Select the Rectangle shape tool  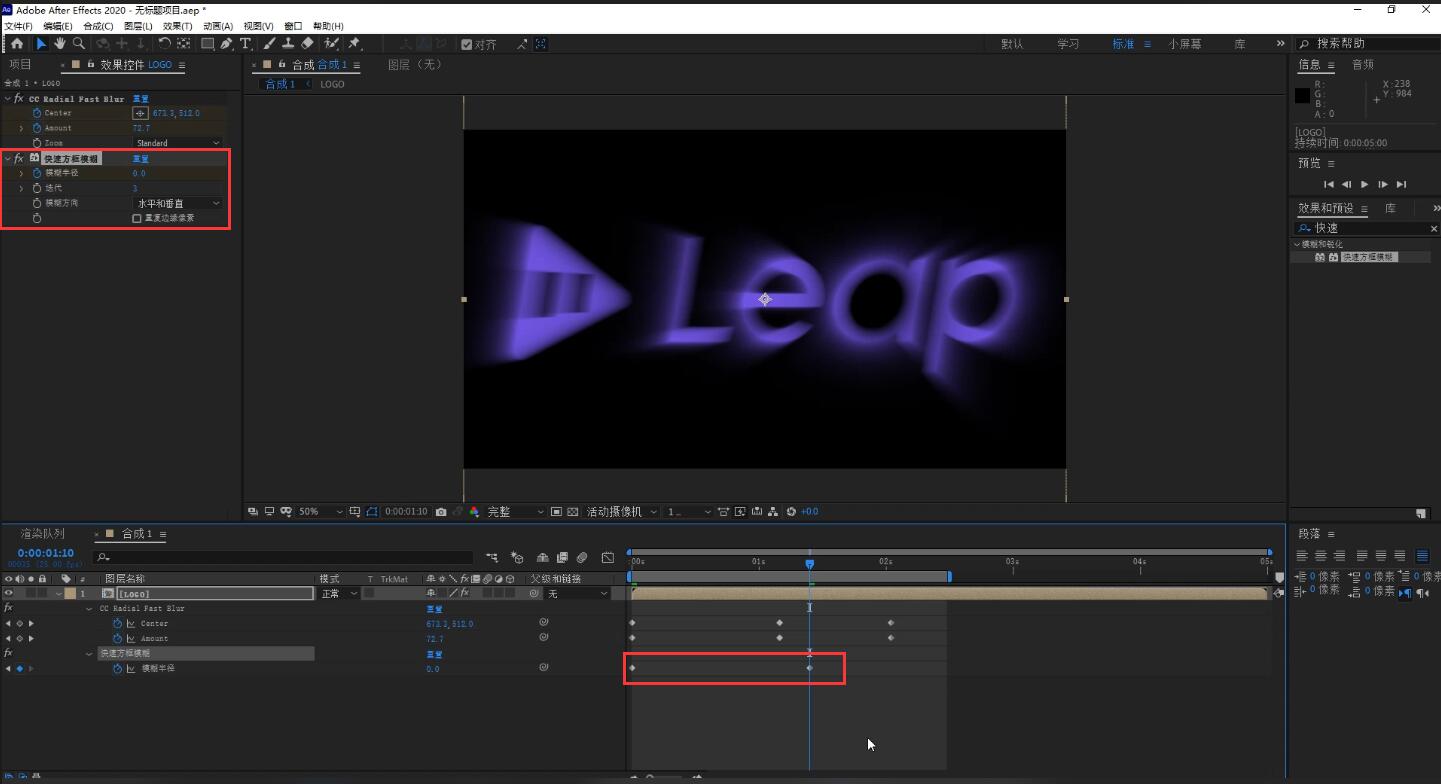[x=208, y=44]
